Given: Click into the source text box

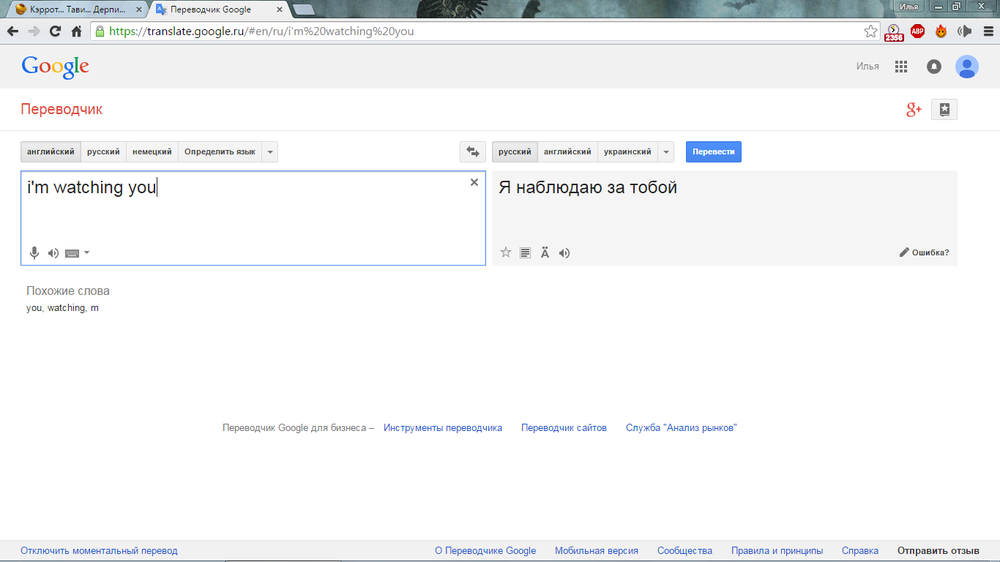Looking at the screenshot, I should (253, 218).
